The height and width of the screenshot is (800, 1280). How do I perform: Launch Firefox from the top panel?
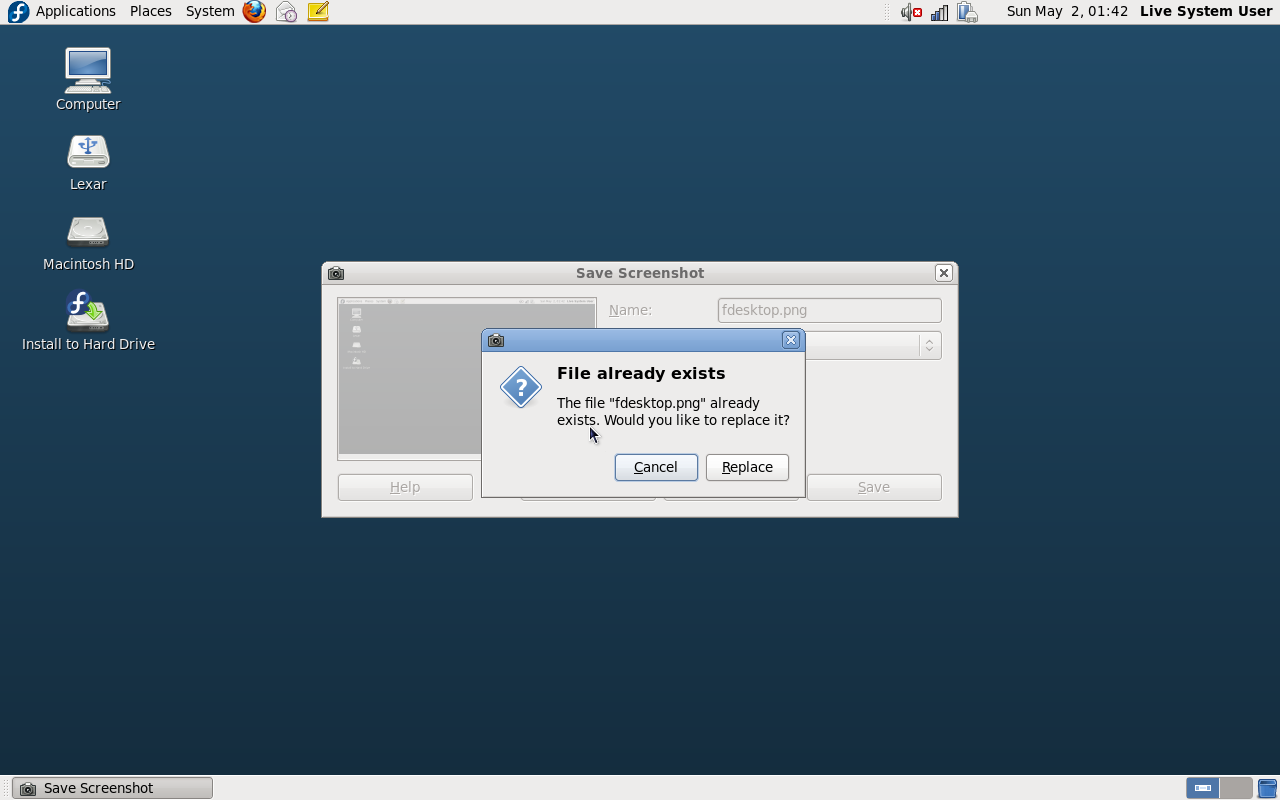[x=255, y=12]
